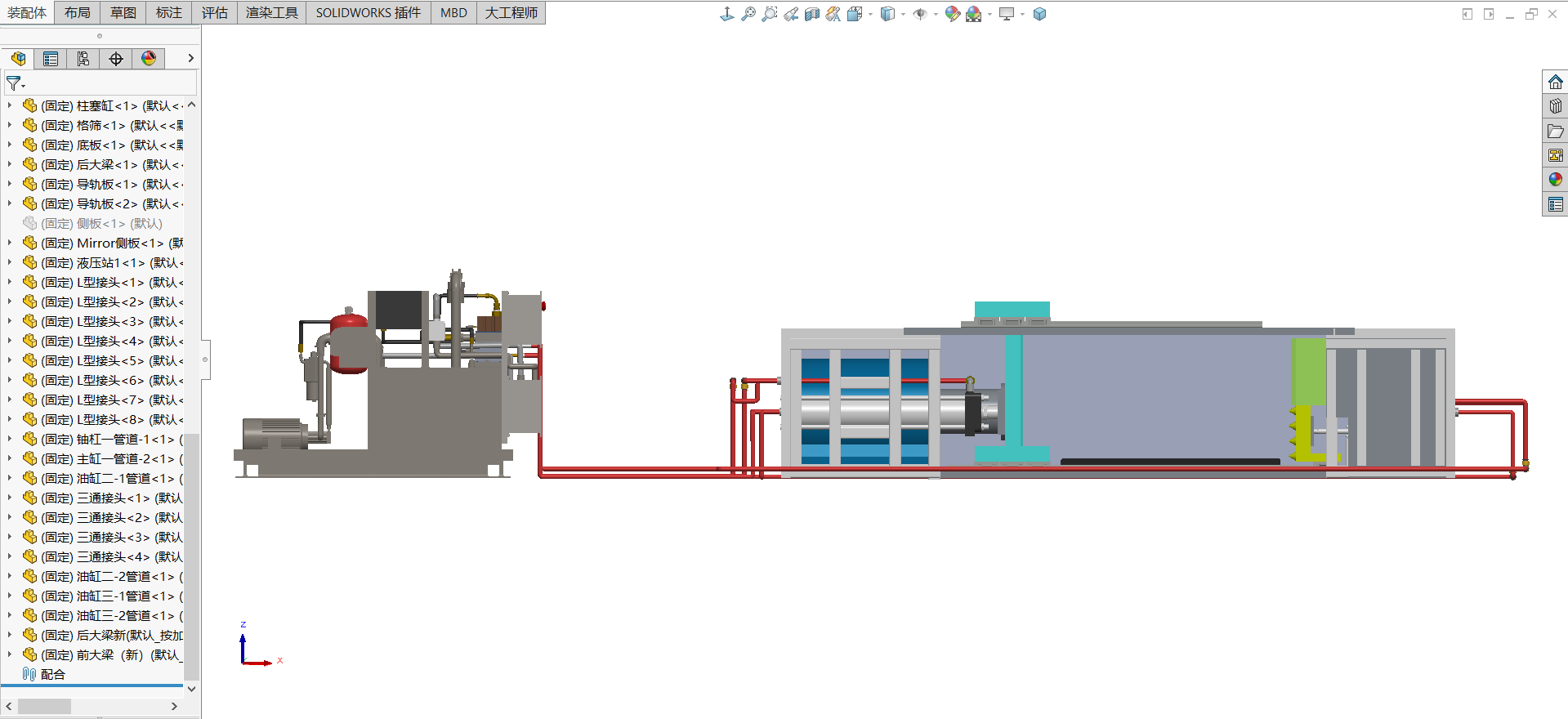Click the tree scroll-right arrow
Viewport: 1568px width, 719px height.
coord(174,706)
